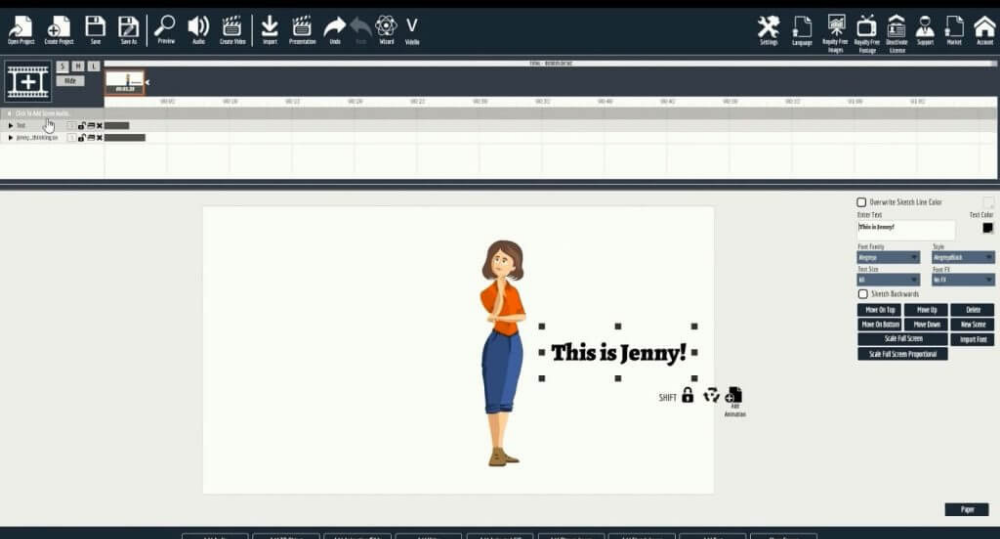Open the Audio speaker tool

click(x=198, y=30)
